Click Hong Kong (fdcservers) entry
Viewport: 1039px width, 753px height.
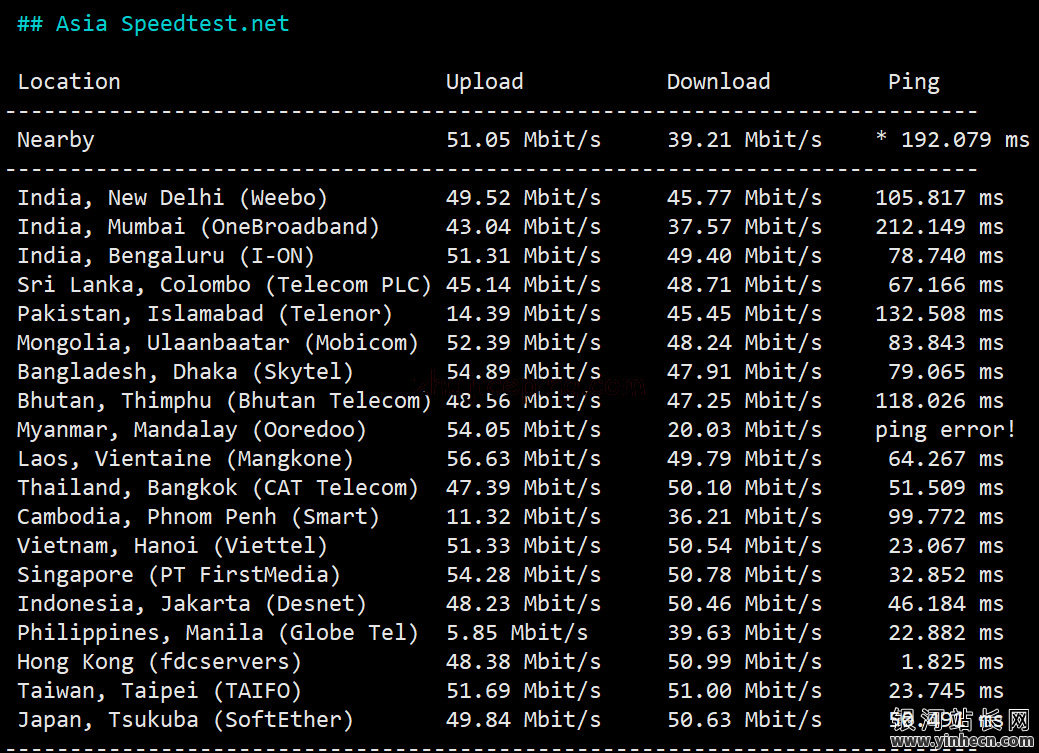(159, 662)
